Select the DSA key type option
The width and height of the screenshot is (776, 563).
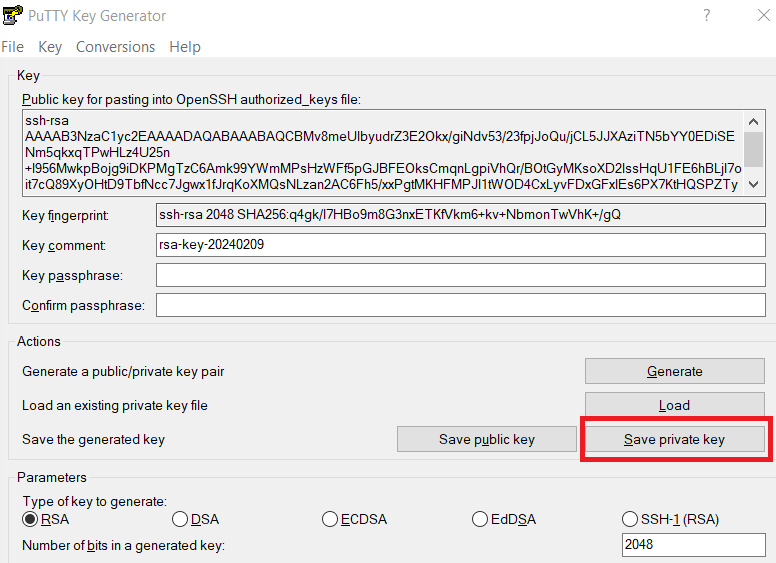click(x=180, y=519)
